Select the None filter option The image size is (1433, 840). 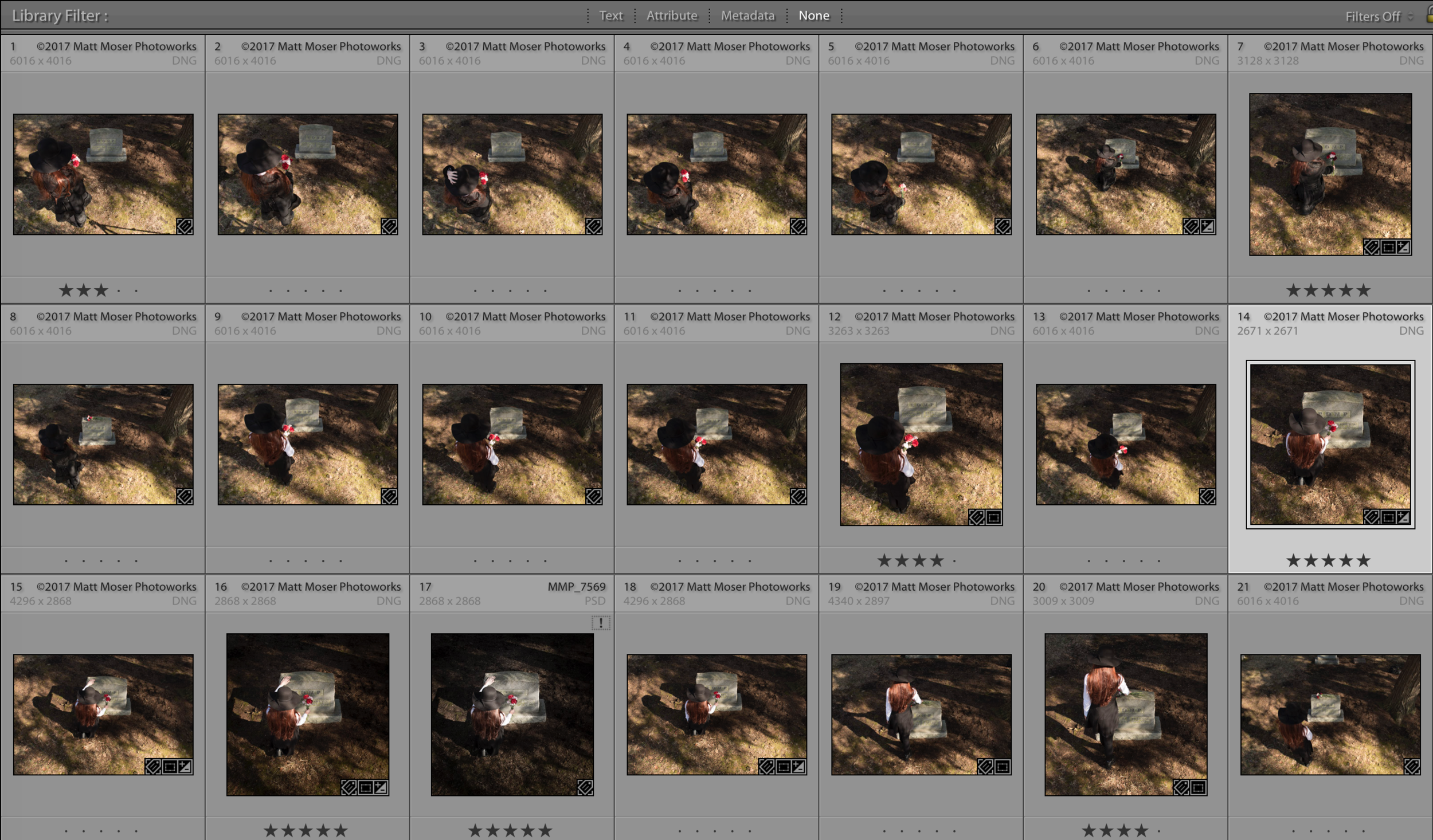click(x=813, y=15)
